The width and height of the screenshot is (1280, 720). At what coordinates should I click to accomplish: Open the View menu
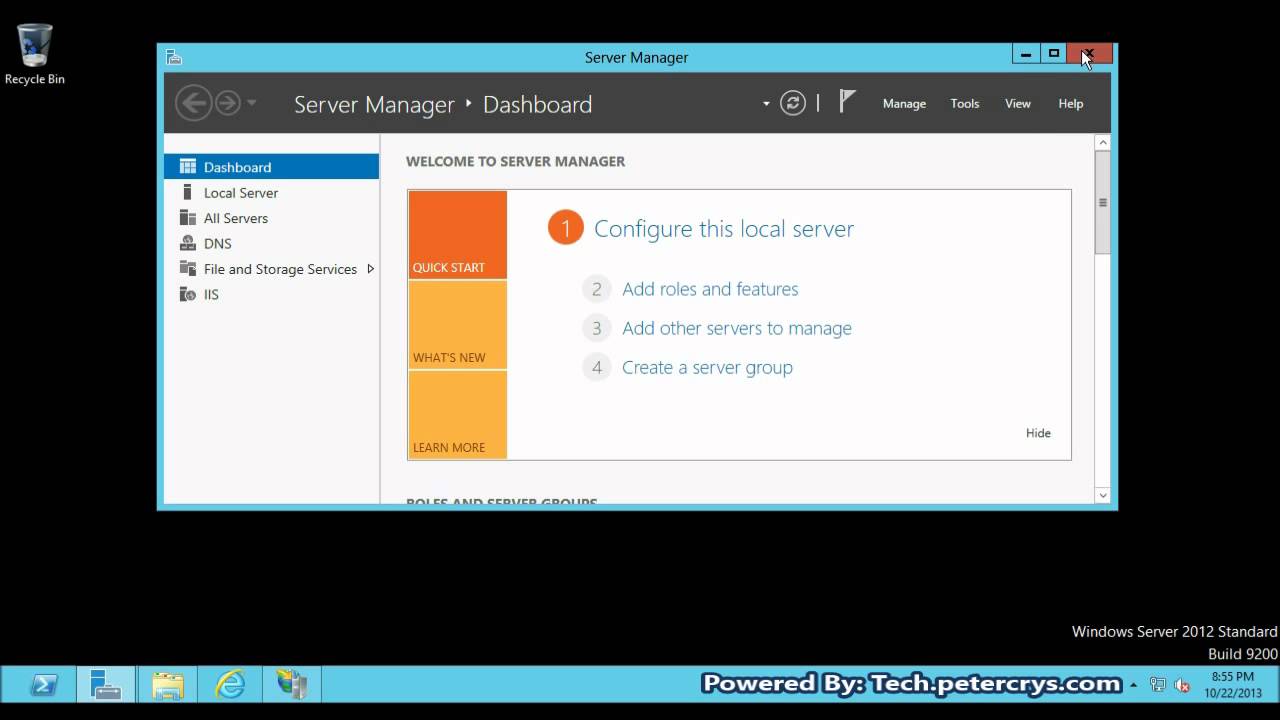click(1018, 103)
